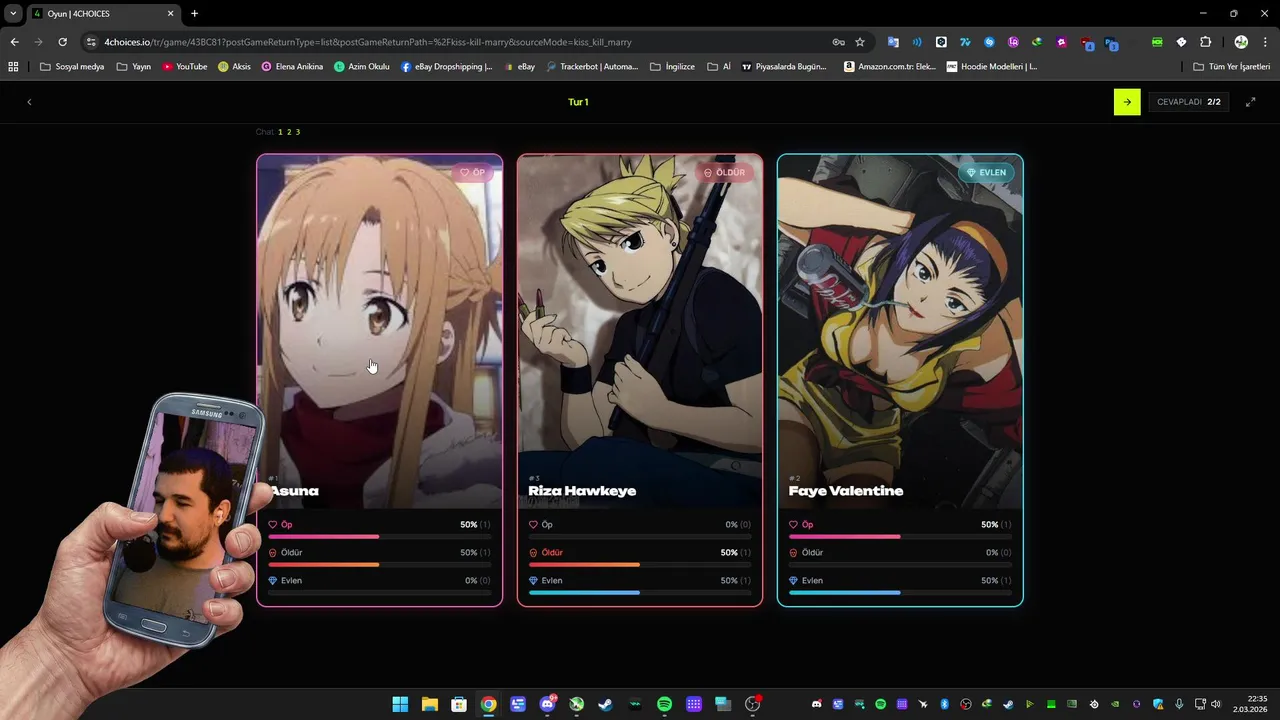1280x720 pixels.
Task: Toggle the game's fullscreen expand icon
Action: [1250, 102]
